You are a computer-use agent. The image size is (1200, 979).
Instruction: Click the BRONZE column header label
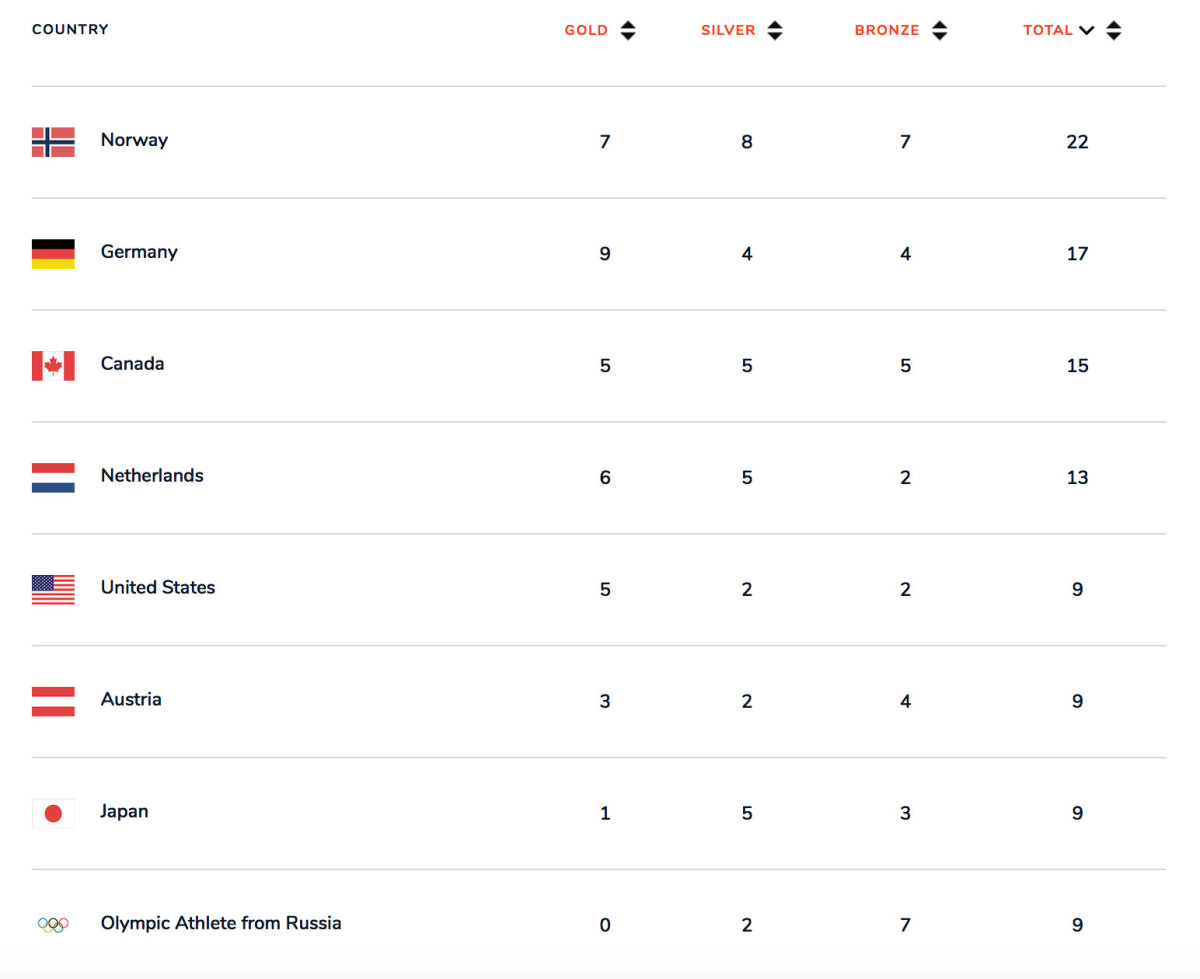[x=887, y=31]
